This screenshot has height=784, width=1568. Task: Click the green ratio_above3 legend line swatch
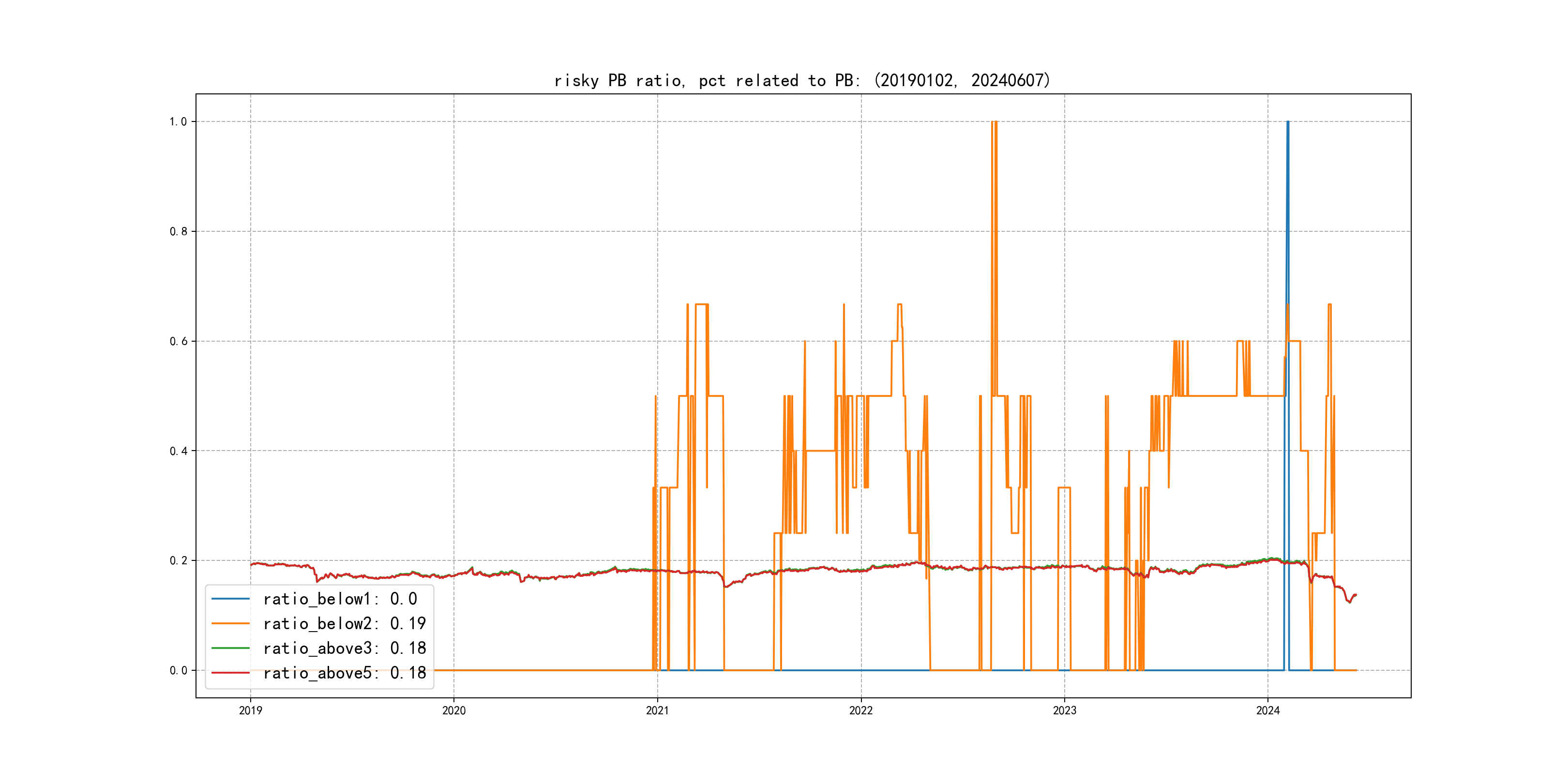pyautogui.click(x=230, y=648)
